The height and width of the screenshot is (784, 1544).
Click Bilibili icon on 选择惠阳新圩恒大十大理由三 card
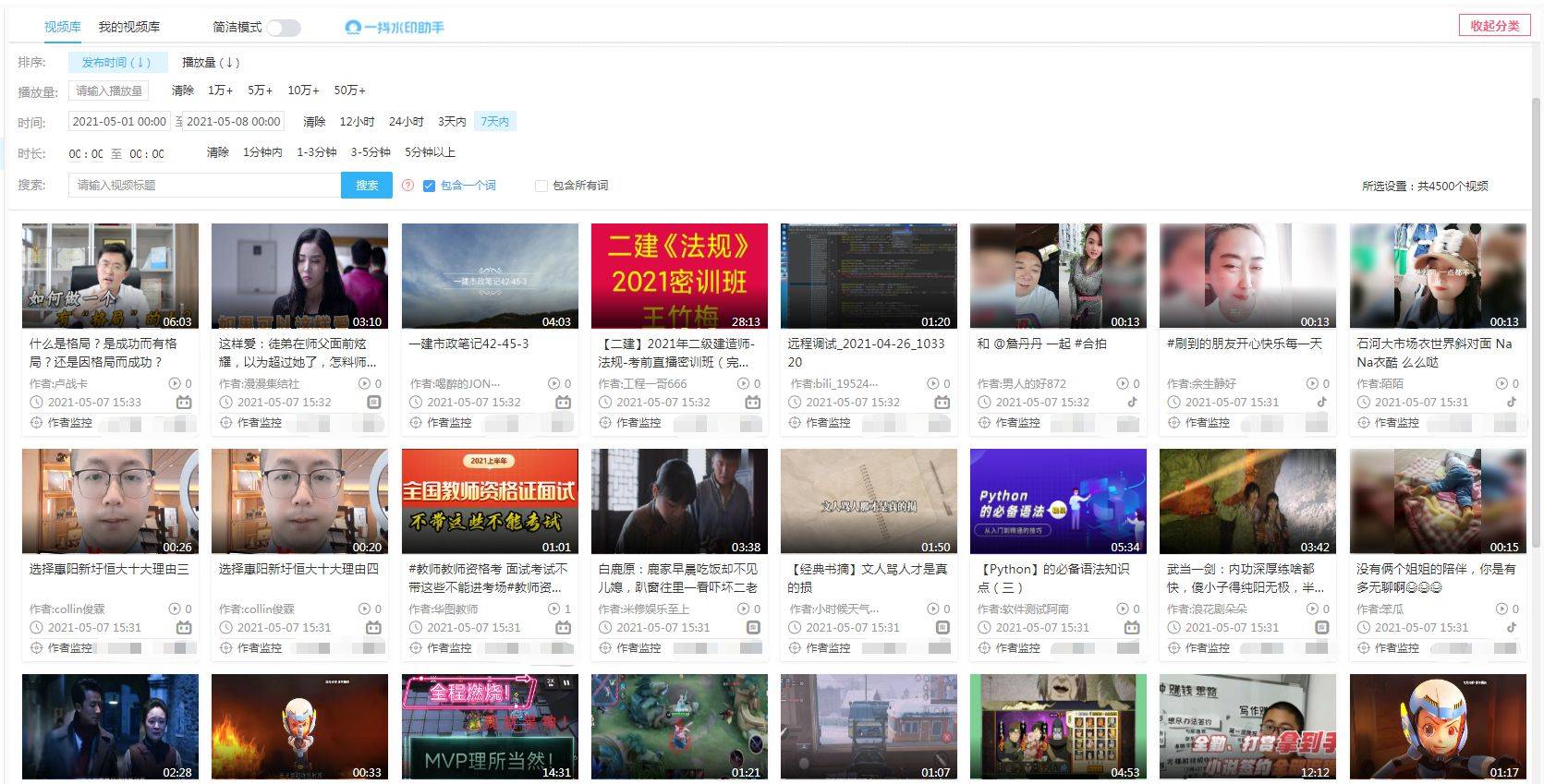pyautogui.click(x=184, y=628)
